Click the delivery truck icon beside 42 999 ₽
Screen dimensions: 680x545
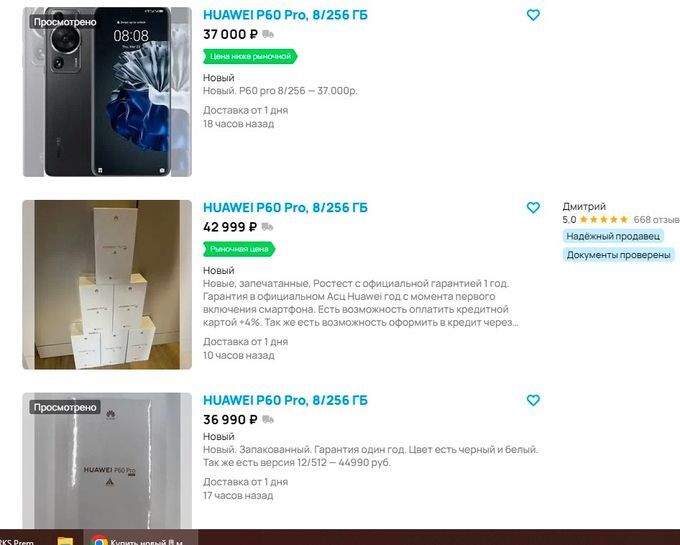[267, 227]
